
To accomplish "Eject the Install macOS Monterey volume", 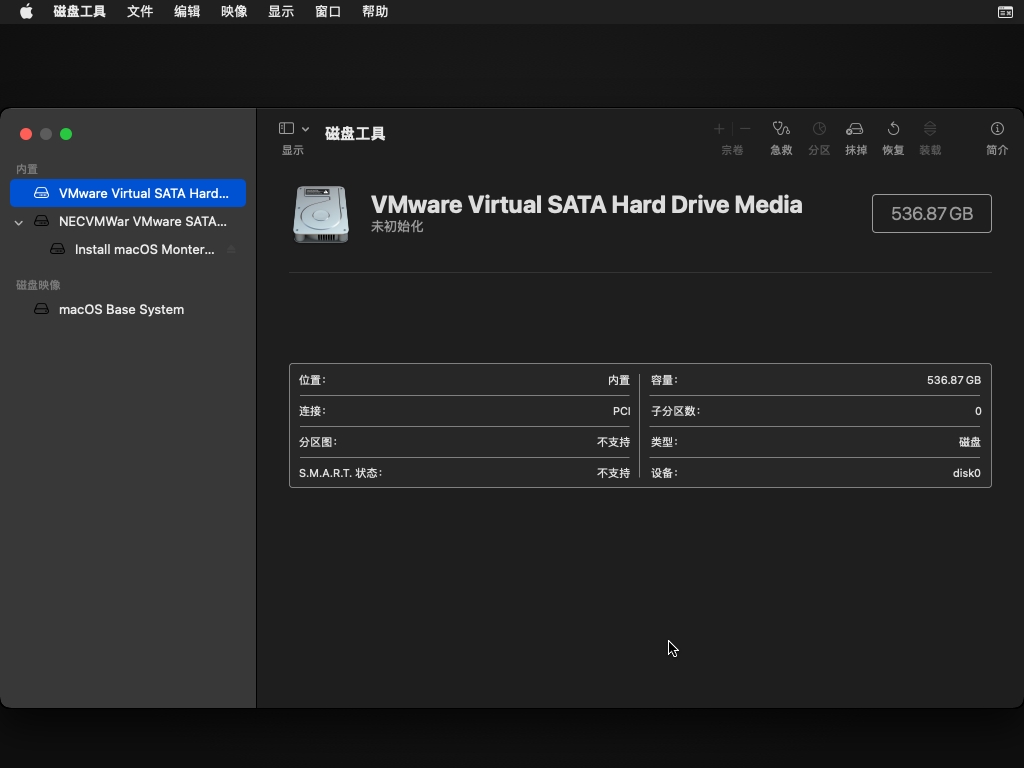I will [232, 249].
